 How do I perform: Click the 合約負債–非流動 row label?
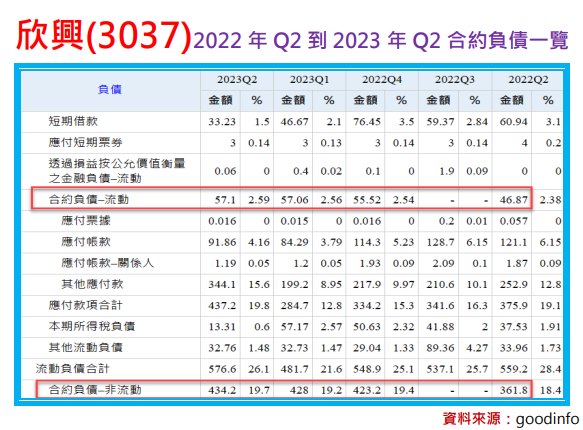95,390
